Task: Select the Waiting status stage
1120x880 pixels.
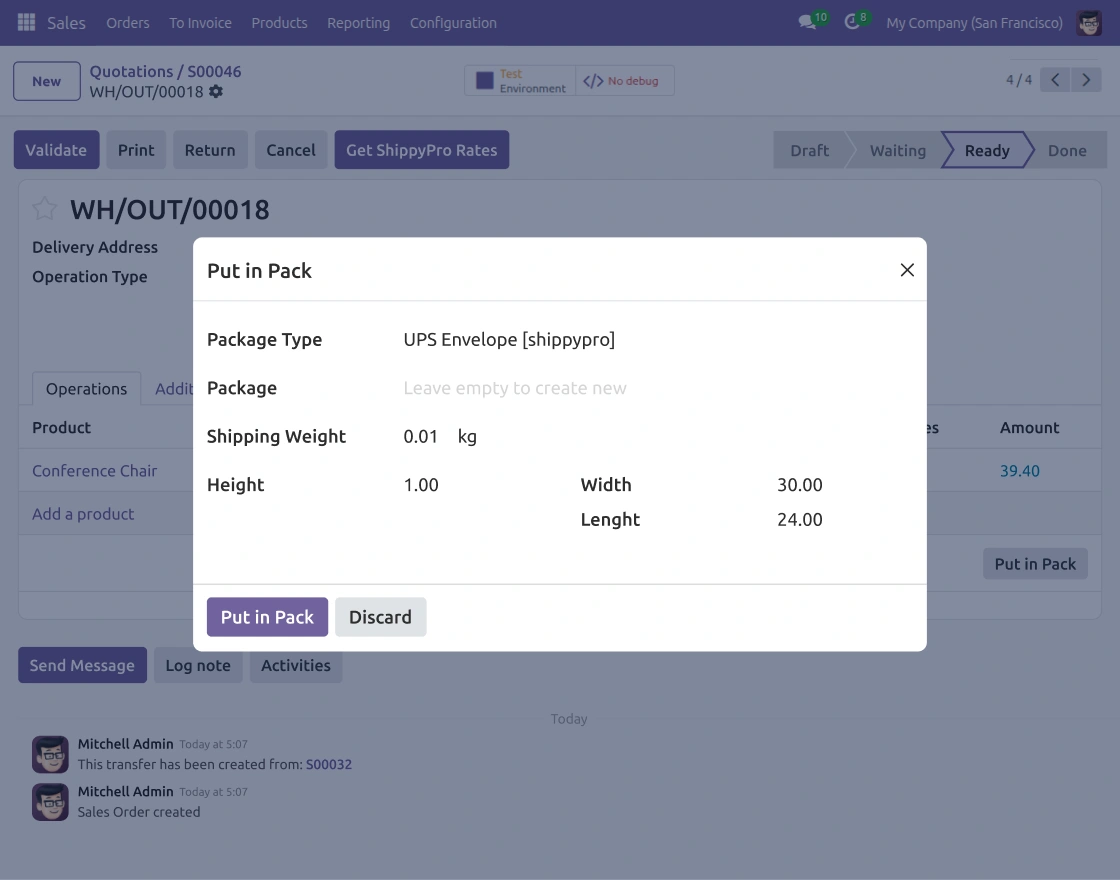Action: (897, 151)
